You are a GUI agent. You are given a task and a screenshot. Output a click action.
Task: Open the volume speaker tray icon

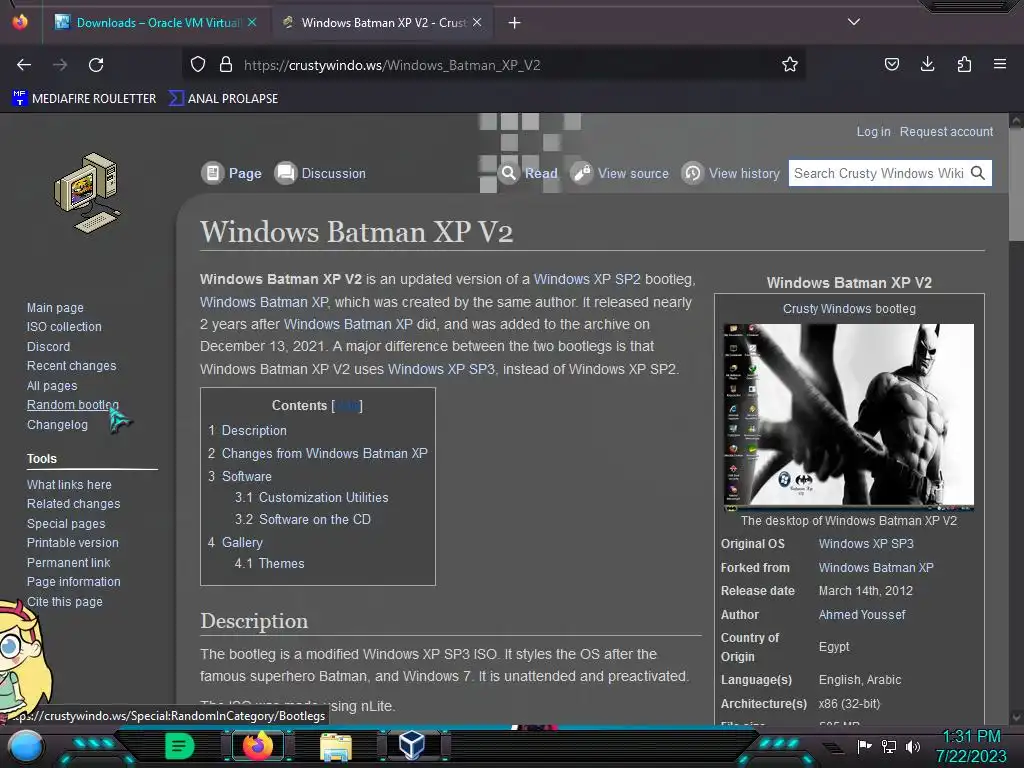pyautogui.click(x=912, y=746)
